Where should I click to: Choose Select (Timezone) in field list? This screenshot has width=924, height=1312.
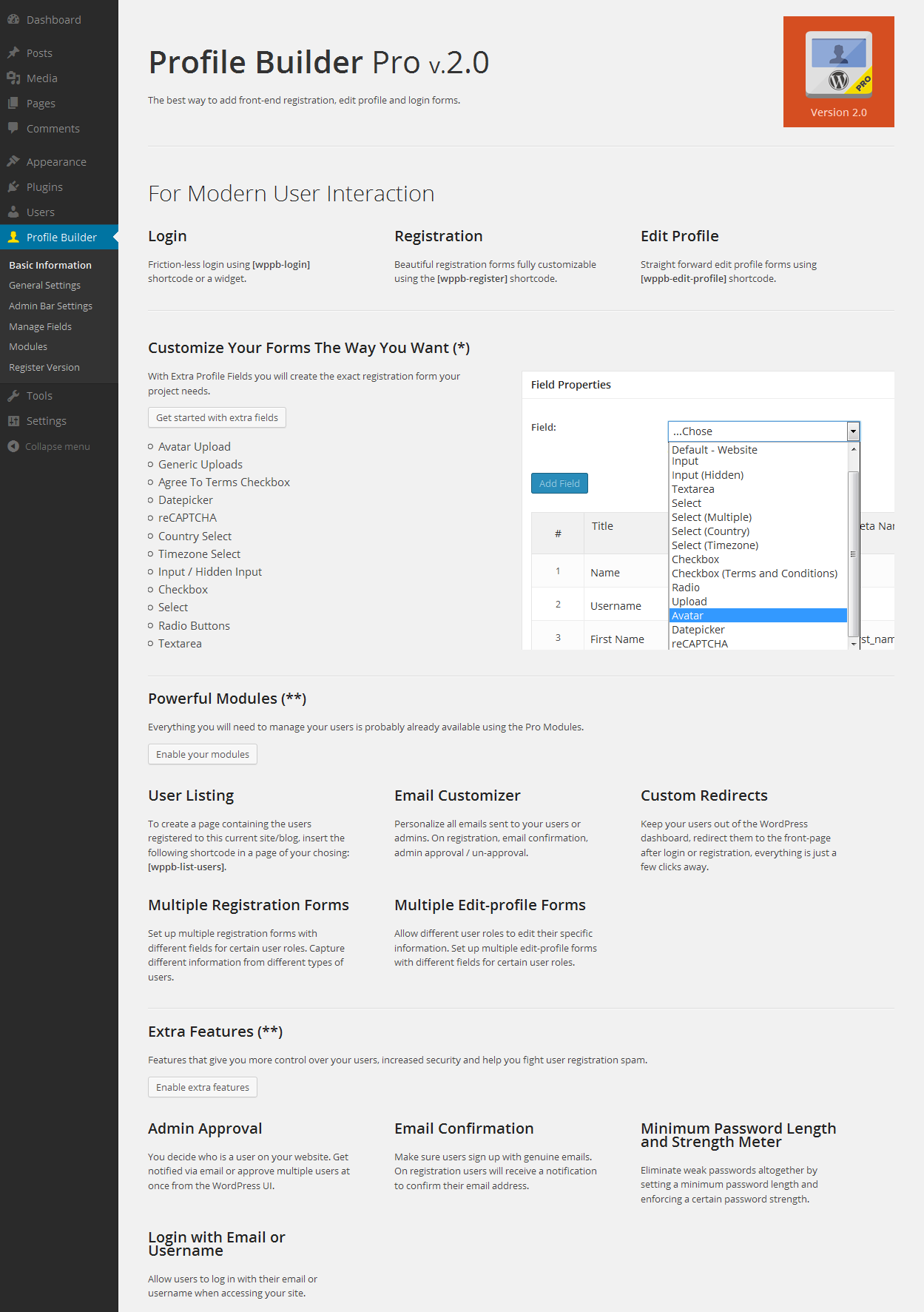click(x=758, y=545)
